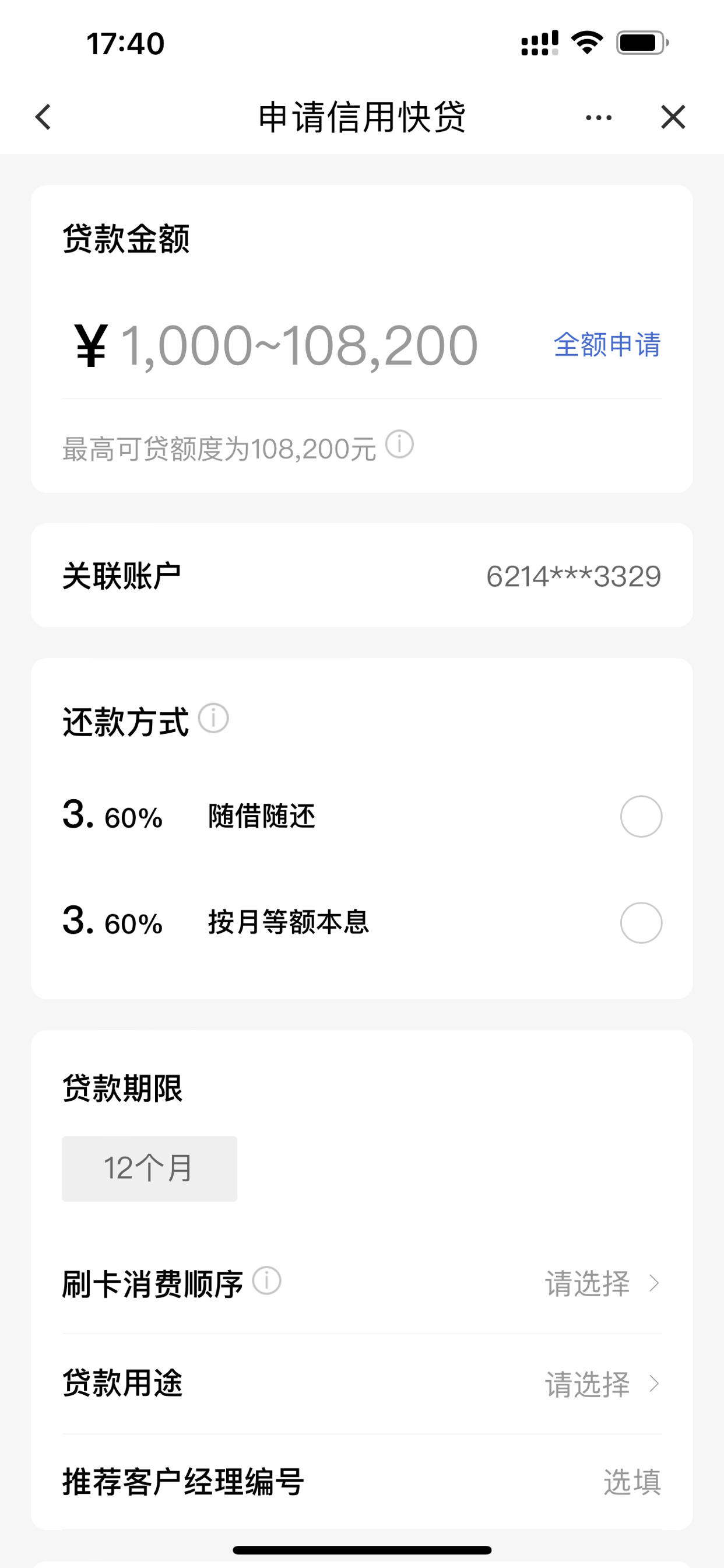Tap the 关联账户 6214***3329 row
This screenshot has width=724, height=1568.
tap(362, 575)
